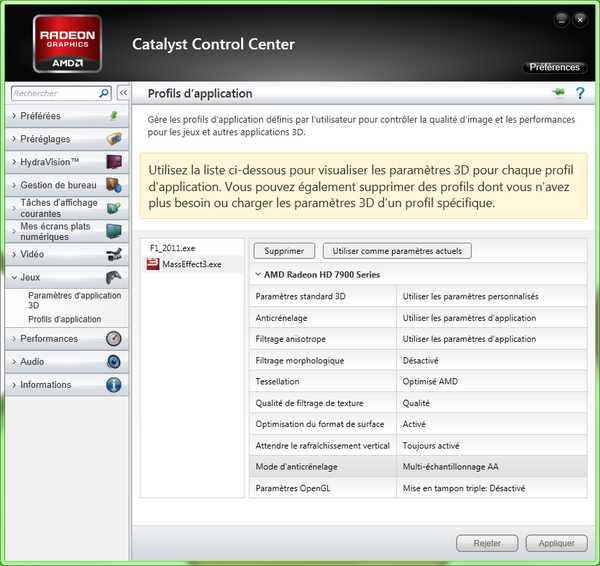The height and width of the screenshot is (566, 600).
Task: Expand the Performances section
Action: click(x=14, y=339)
